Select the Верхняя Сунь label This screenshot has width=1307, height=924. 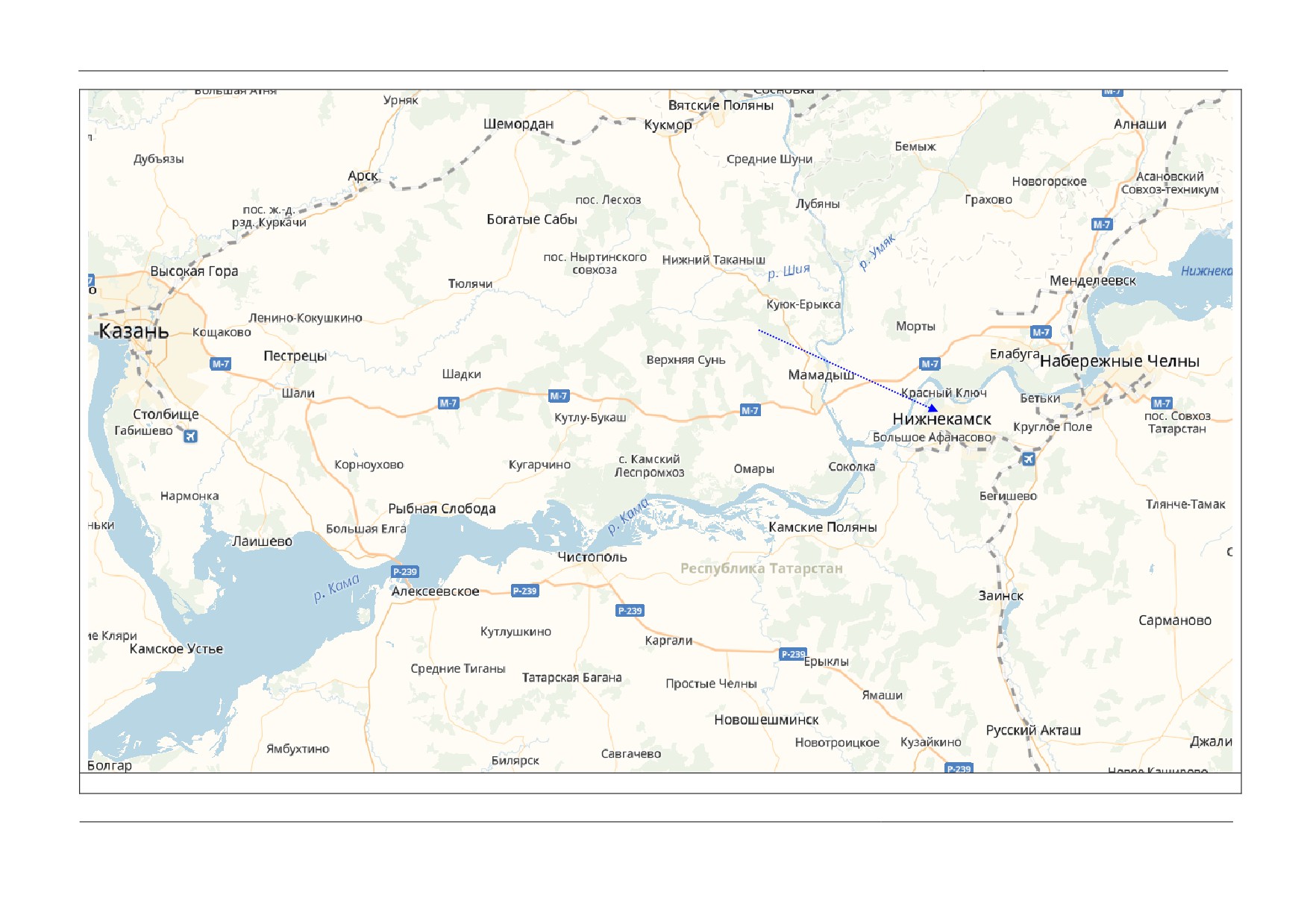686,360
